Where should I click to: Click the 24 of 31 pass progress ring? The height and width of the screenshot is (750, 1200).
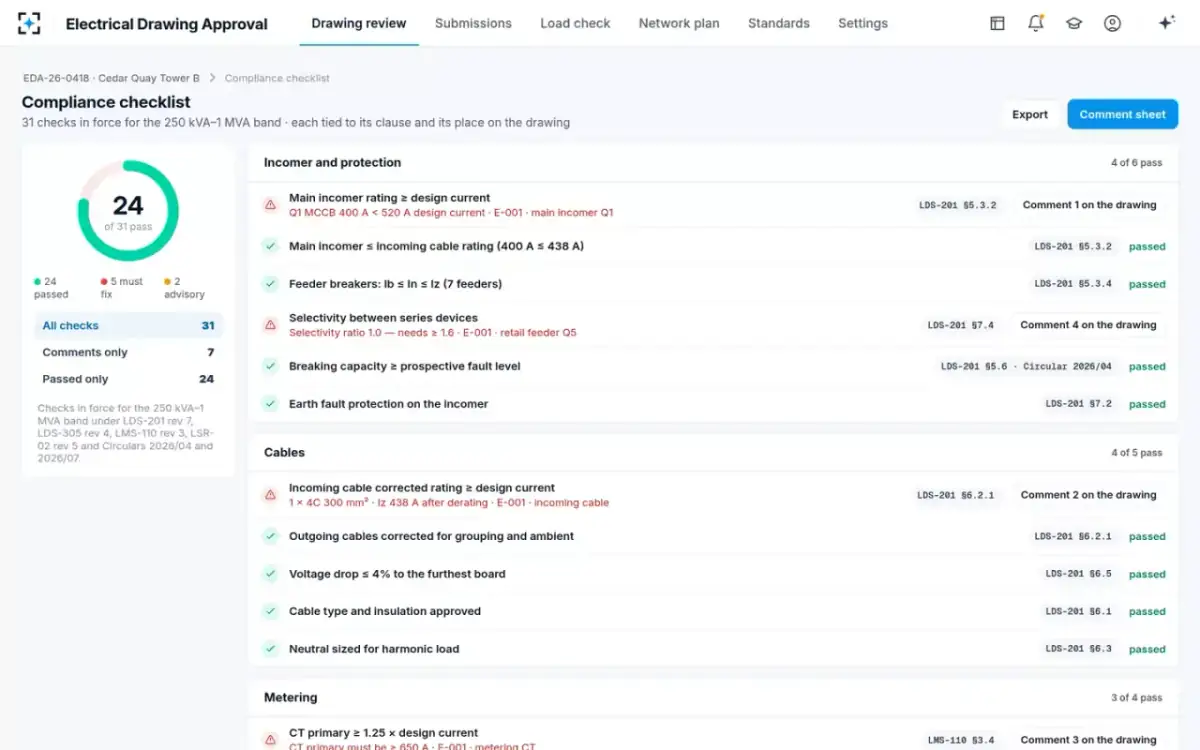[128, 211]
